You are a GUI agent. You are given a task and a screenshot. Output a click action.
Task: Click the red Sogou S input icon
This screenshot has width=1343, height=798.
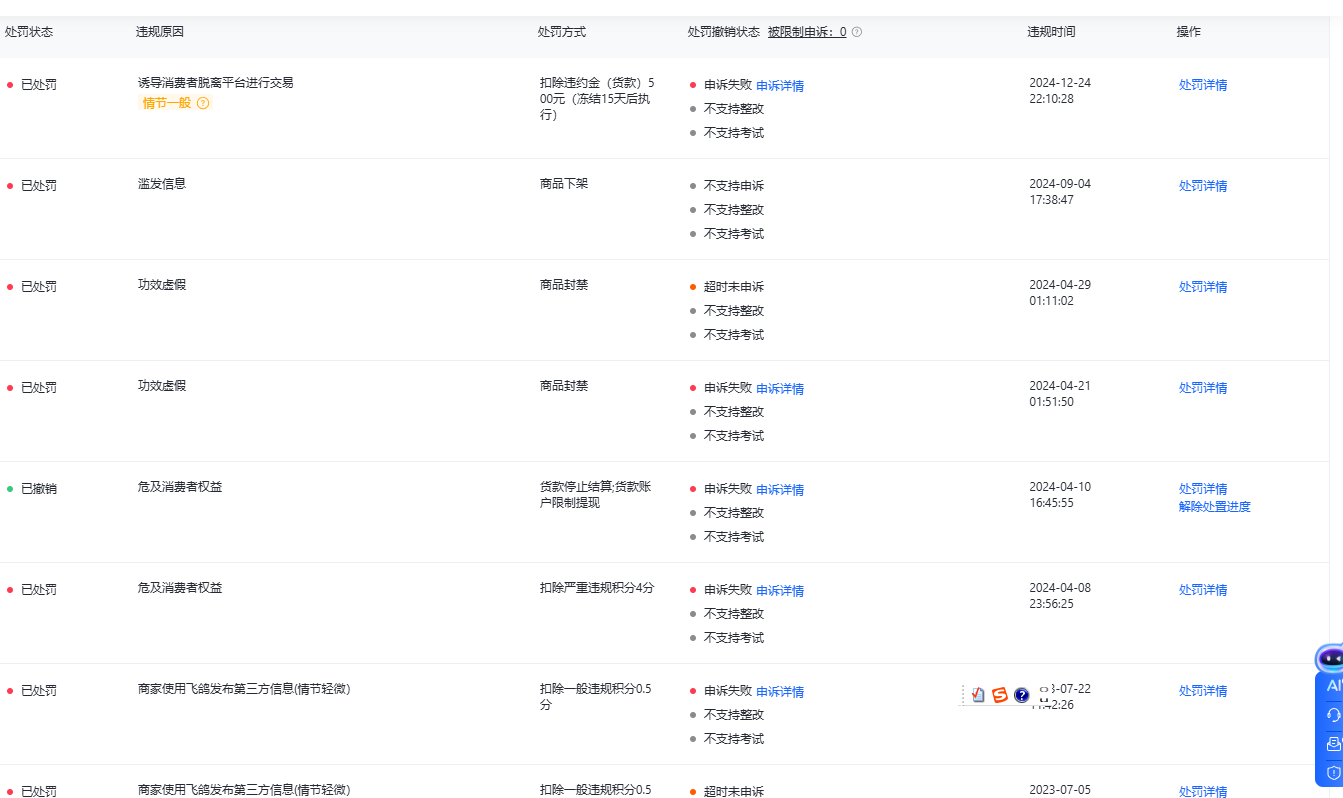tap(999, 695)
